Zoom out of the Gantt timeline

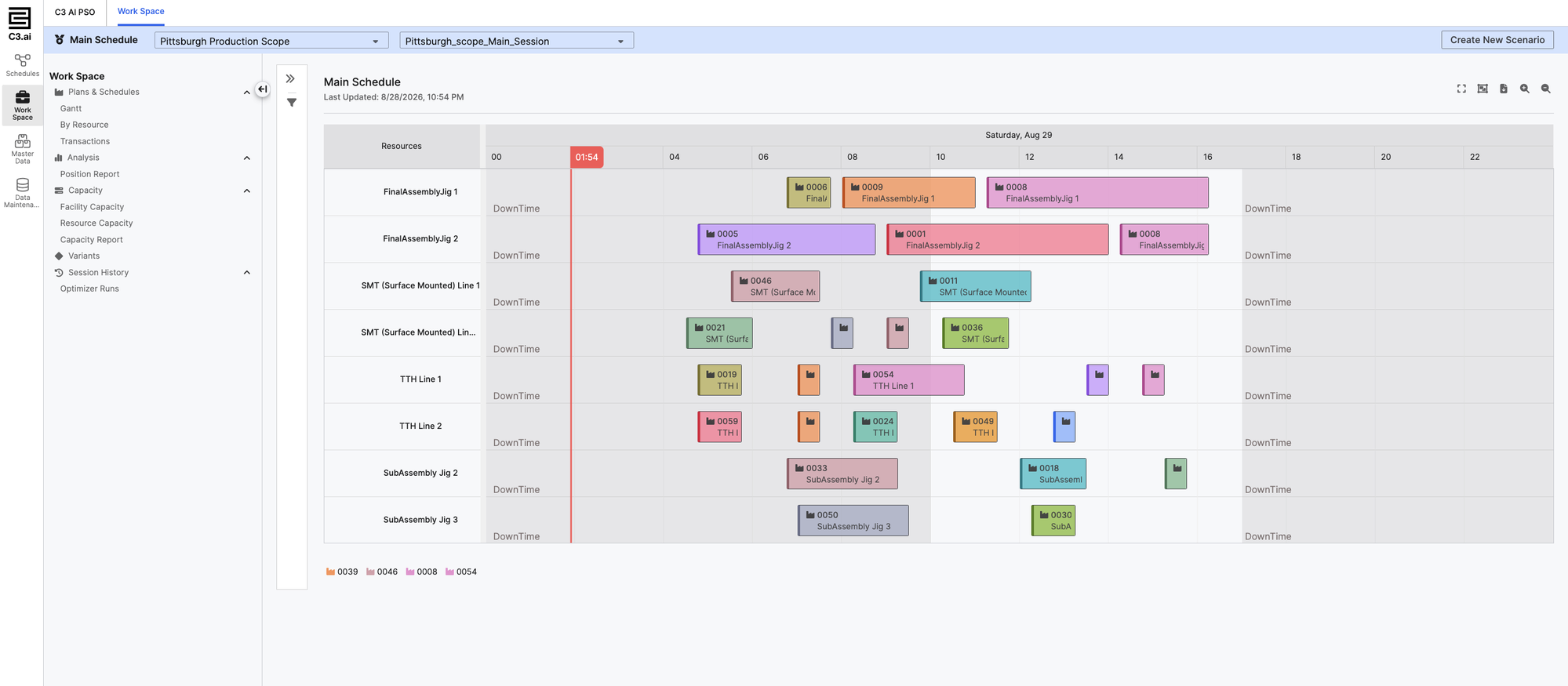1546,89
